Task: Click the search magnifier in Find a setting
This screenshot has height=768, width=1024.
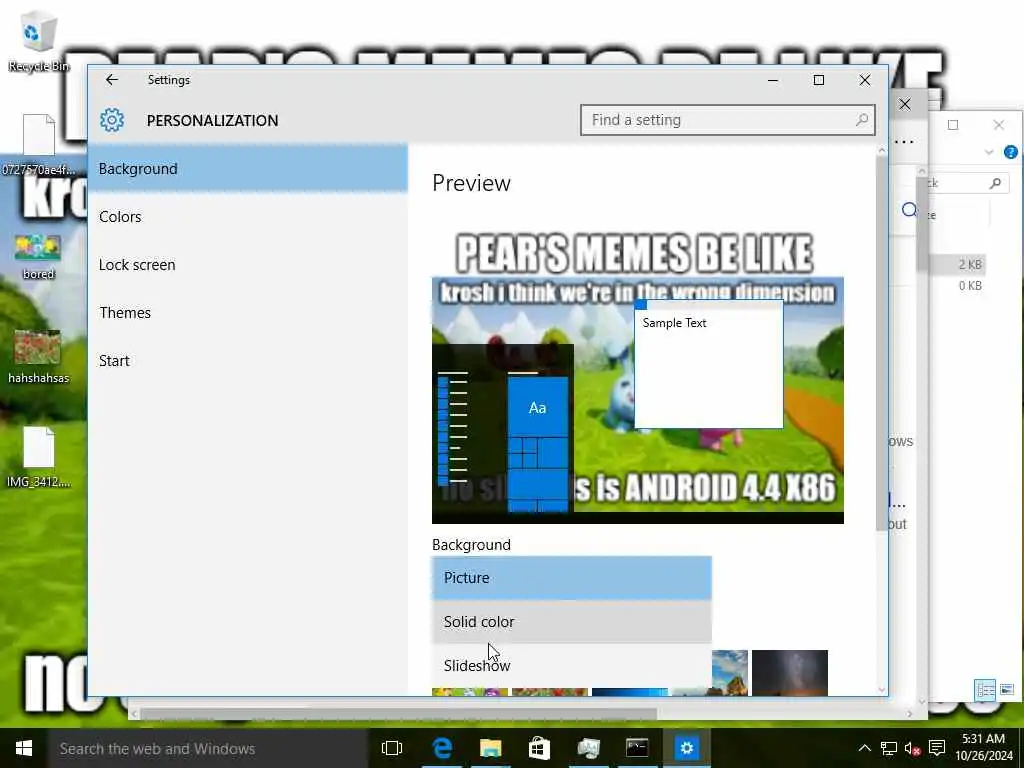Action: click(861, 120)
